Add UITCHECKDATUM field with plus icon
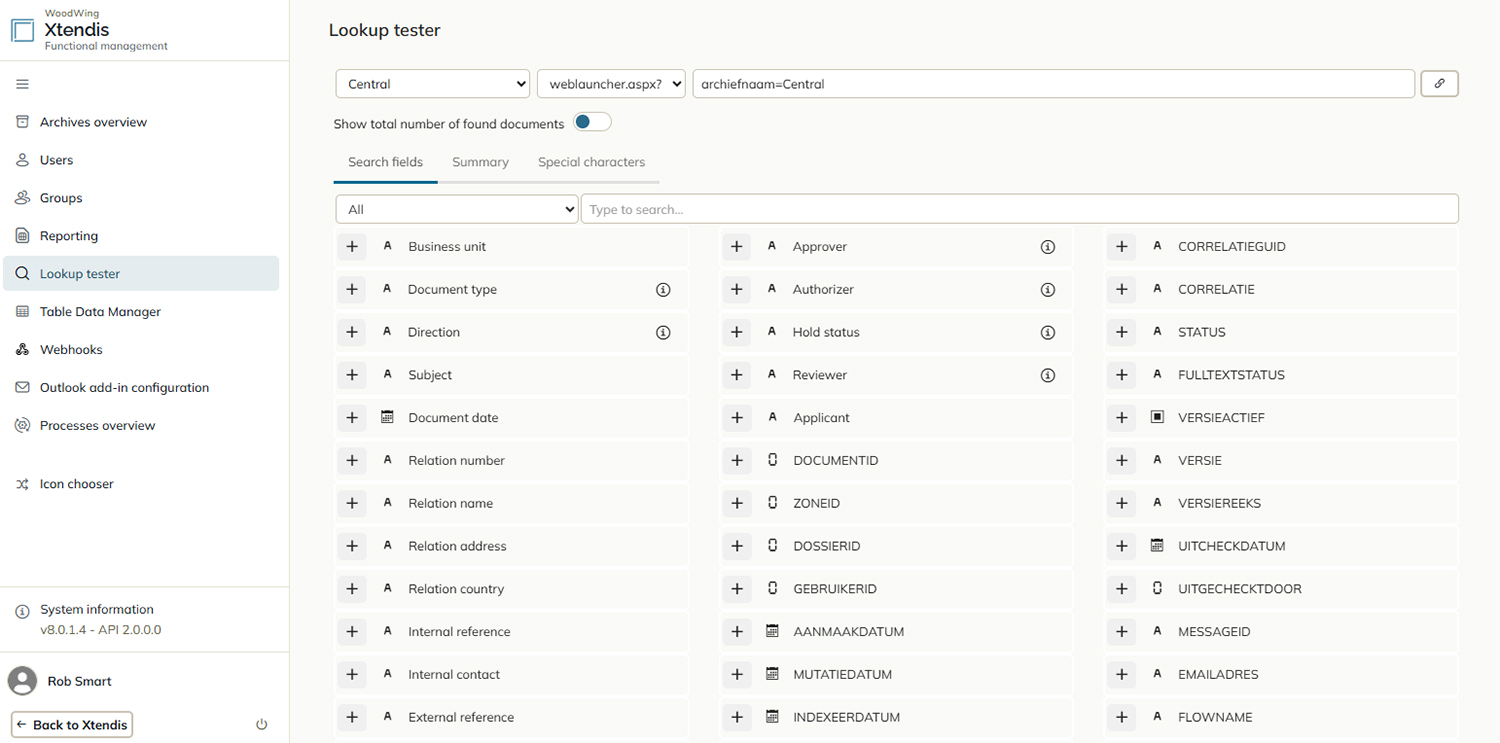The image size is (1500, 743). [1122, 546]
